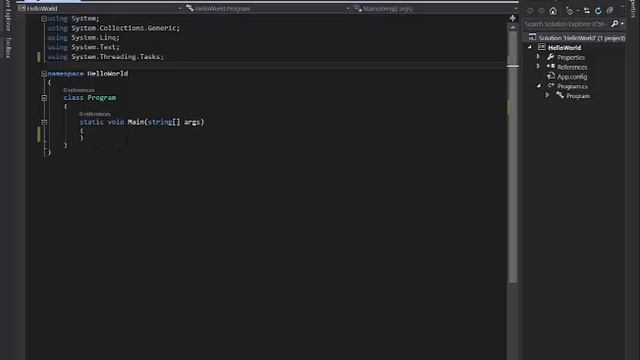Image resolution: width=640 pixels, height=360 pixels.
Task: Click the Home icon in Solution Explorer toolbar
Action: pos(553,11)
